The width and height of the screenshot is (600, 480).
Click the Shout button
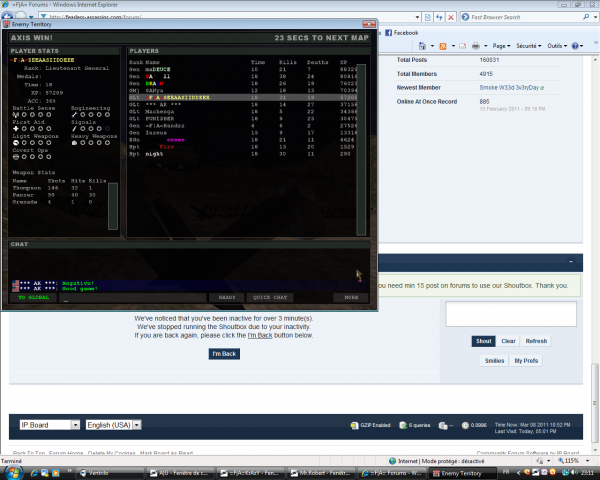[x=483, y=341]
